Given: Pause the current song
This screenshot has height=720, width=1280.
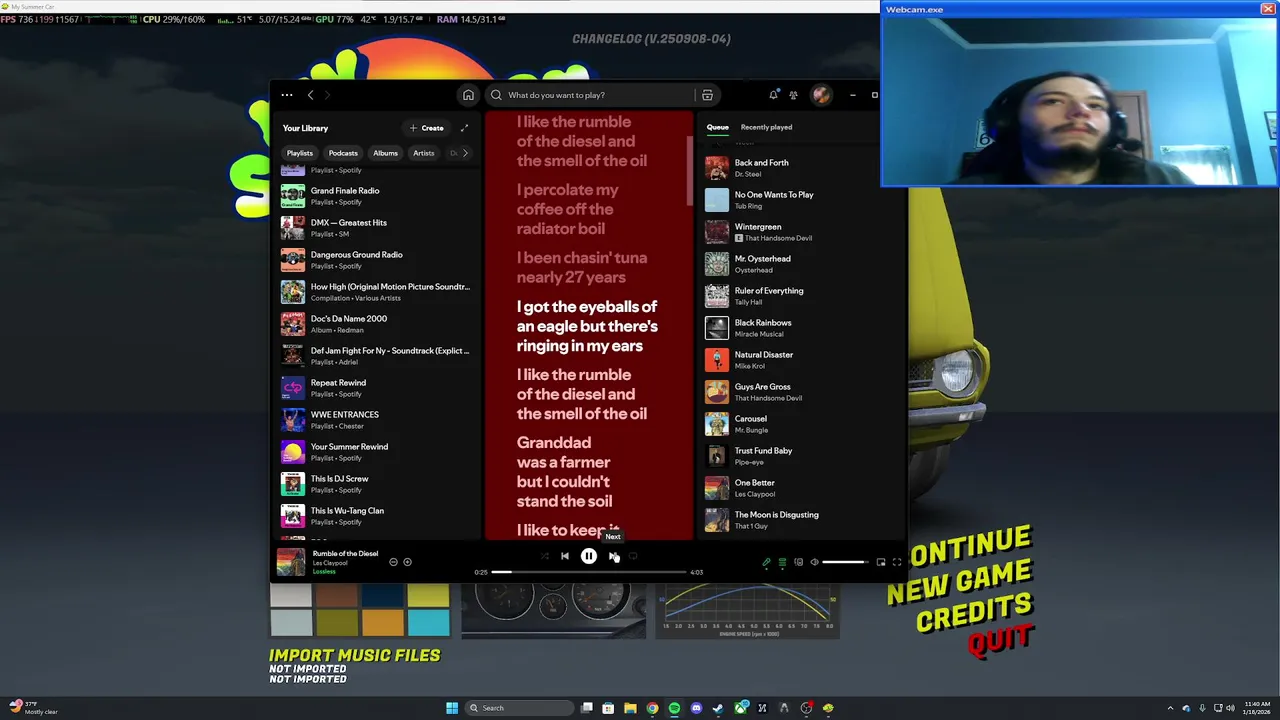Looking at the screenshot, I should (x=589, y=557).
